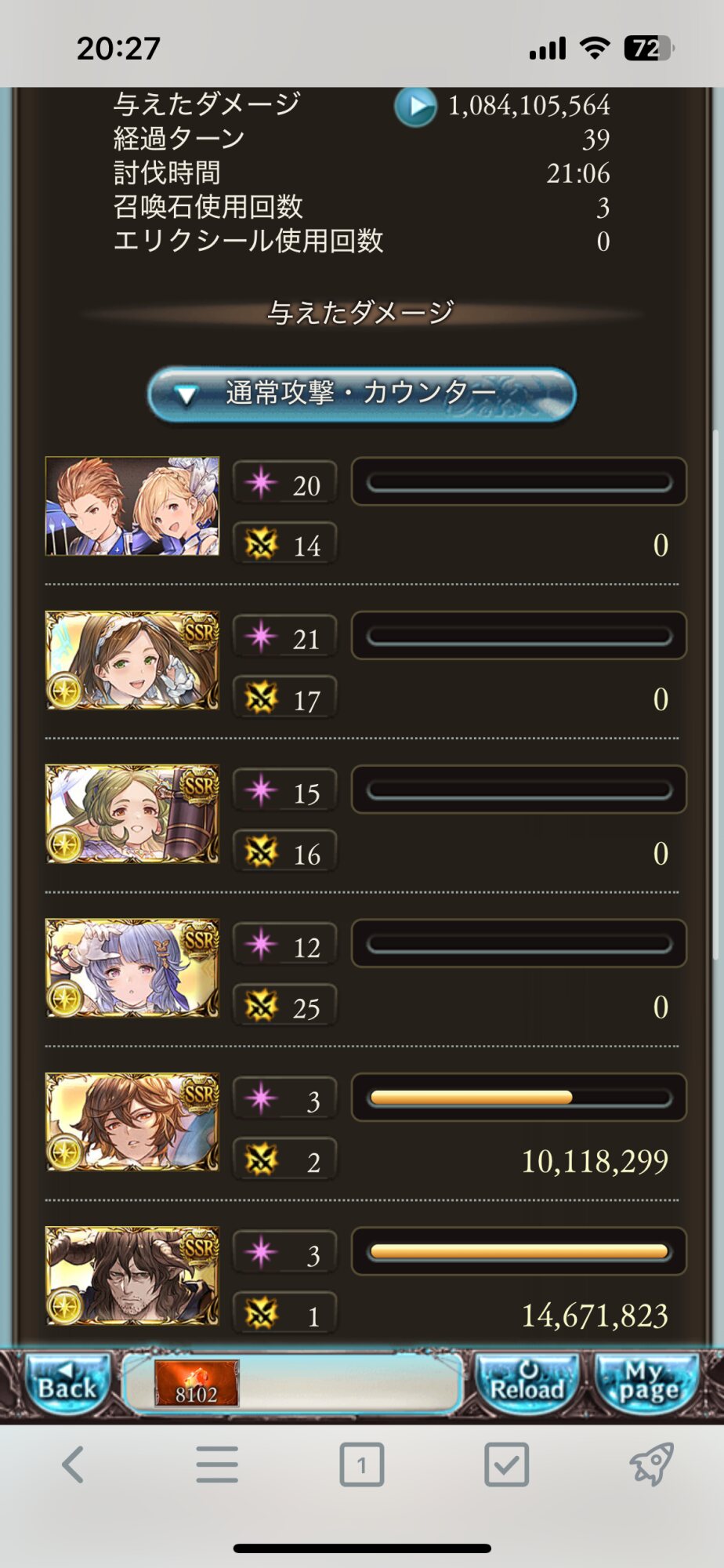The image size is (724, 1568).
Task: Tap the red crystal 8102 counter
Action: [196, 1384]
